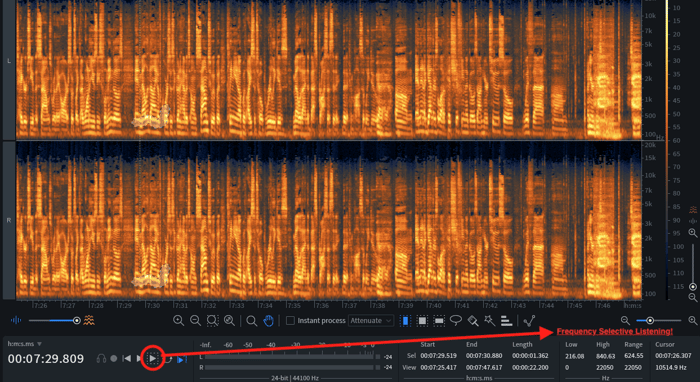The image size is (700, 382).
Task: Click the 00:07:29.809 timecode display
Action: pos(46,359)
